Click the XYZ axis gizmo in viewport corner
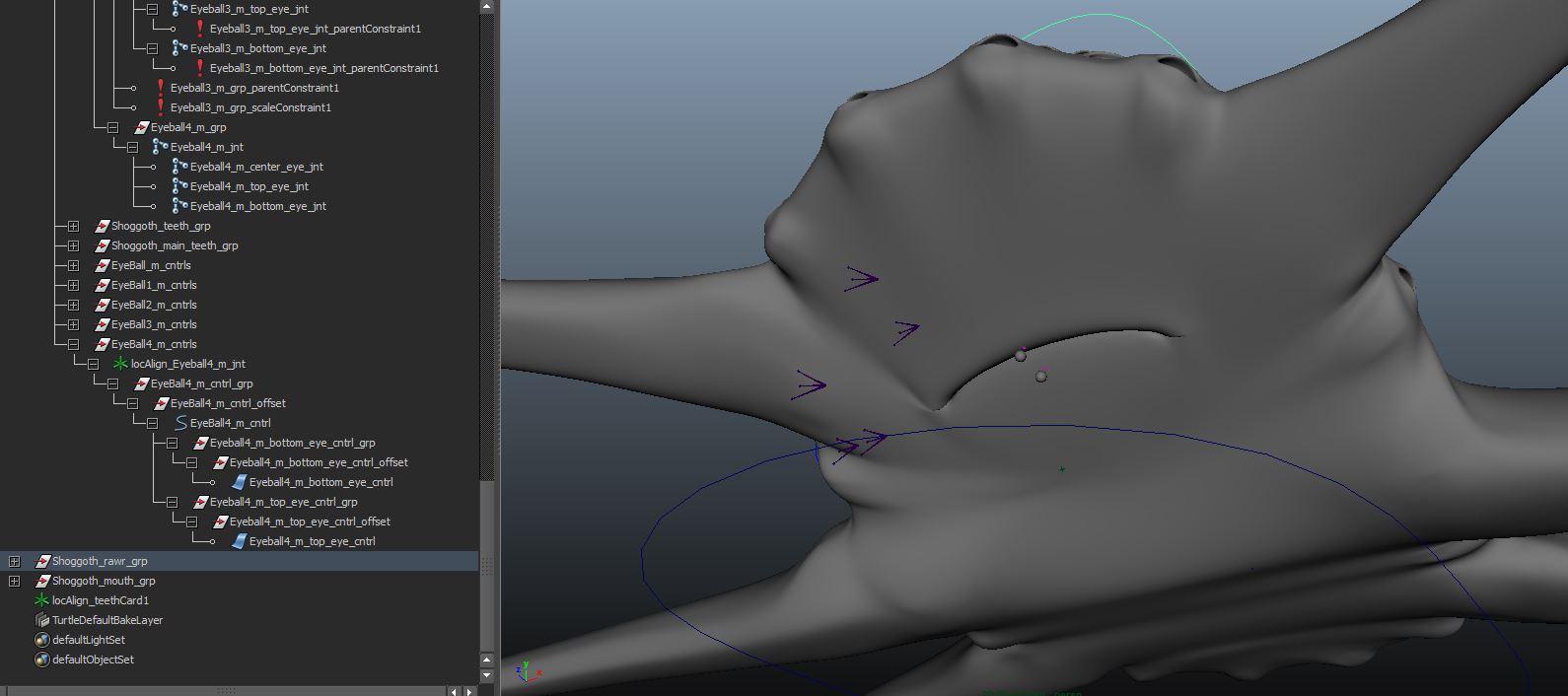Screen dimensions: 1568x696 coord(527,671)
